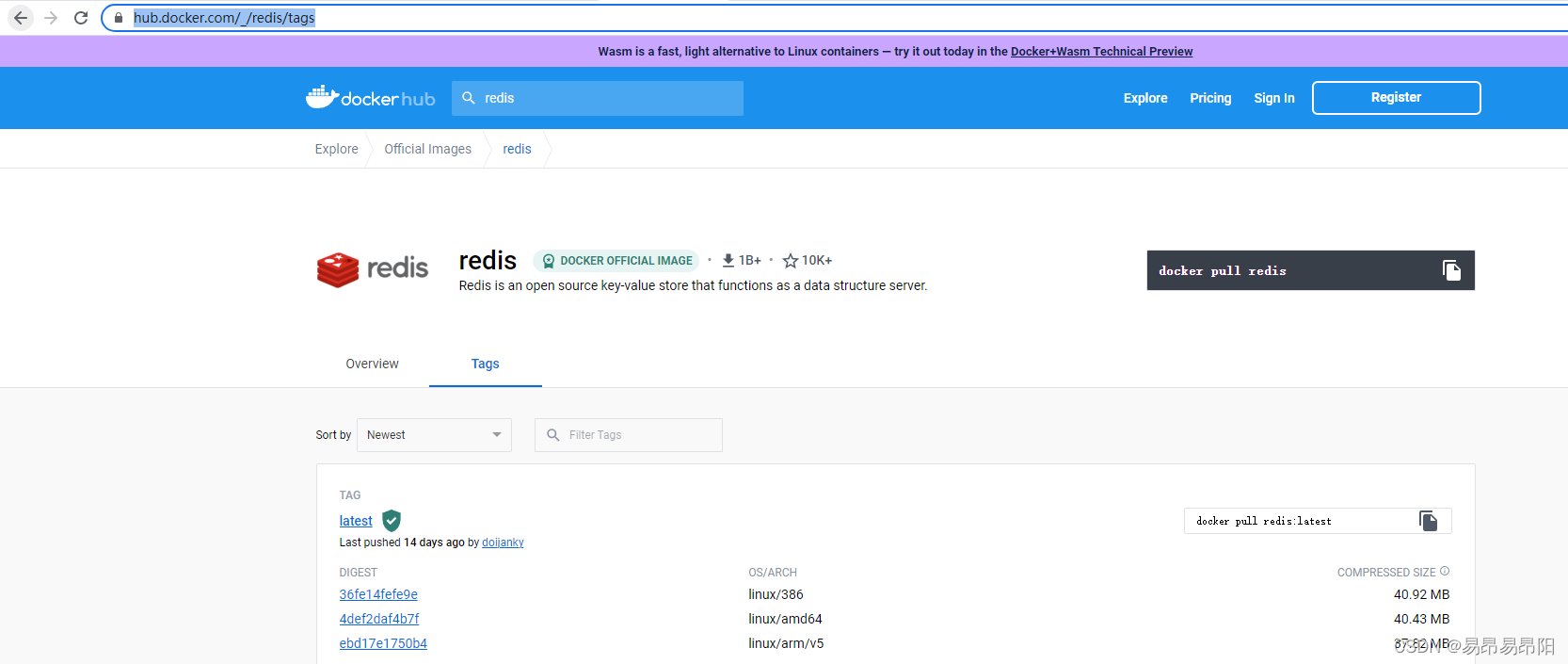Click the redis search field
This screenshot has height=664, width=1568.
tap(598, 98)
